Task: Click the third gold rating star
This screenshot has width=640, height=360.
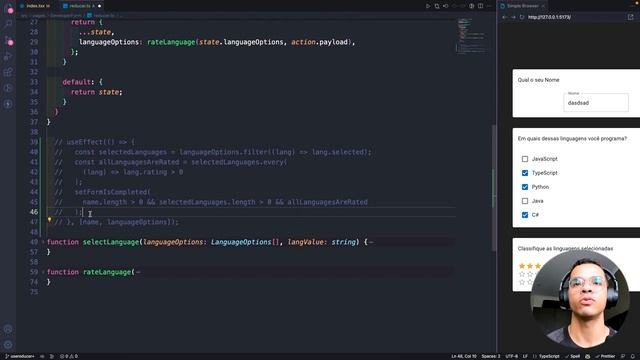Action: [x=538, y=266]
